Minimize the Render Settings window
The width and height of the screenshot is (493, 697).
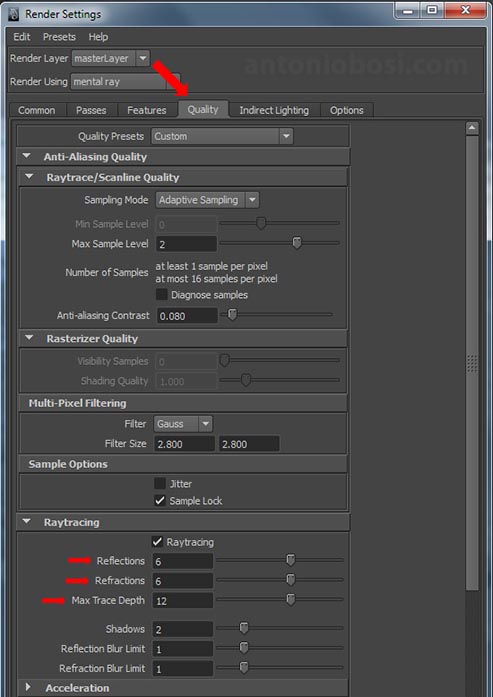[x=408, y=10]
